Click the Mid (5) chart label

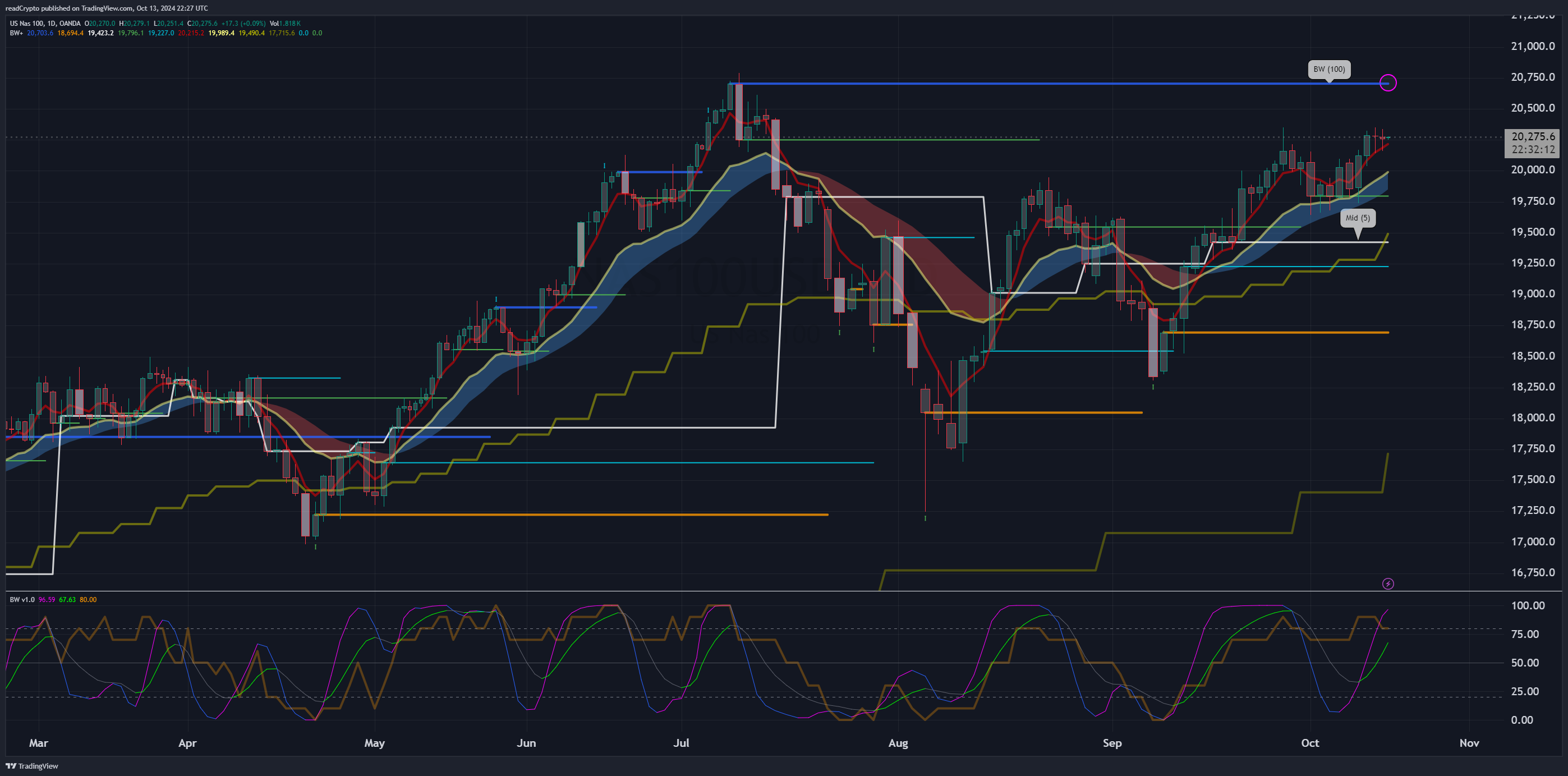click(1358, 218)
